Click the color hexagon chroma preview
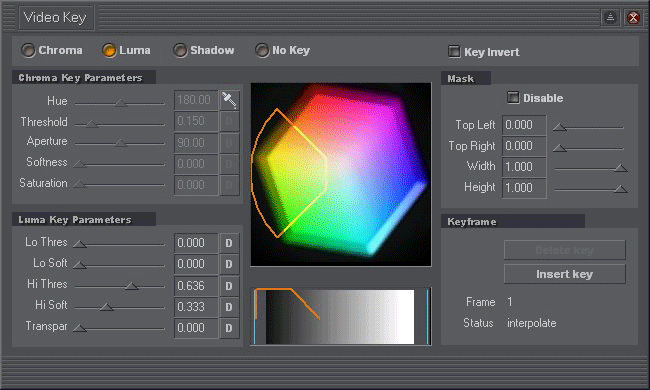 (341, 174)
